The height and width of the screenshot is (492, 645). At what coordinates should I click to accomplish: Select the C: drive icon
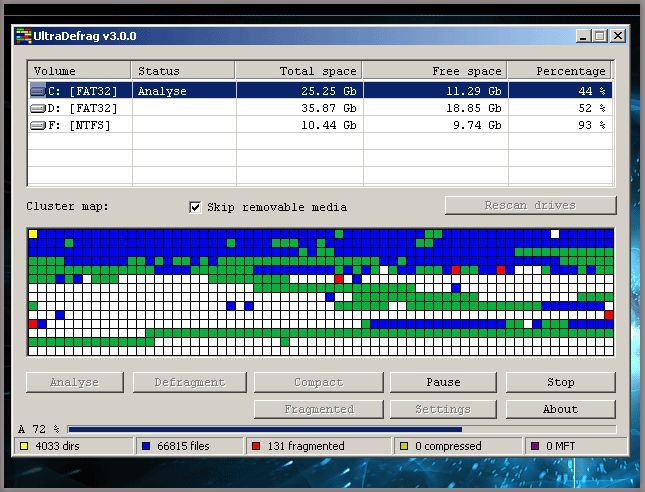point(38,91)
